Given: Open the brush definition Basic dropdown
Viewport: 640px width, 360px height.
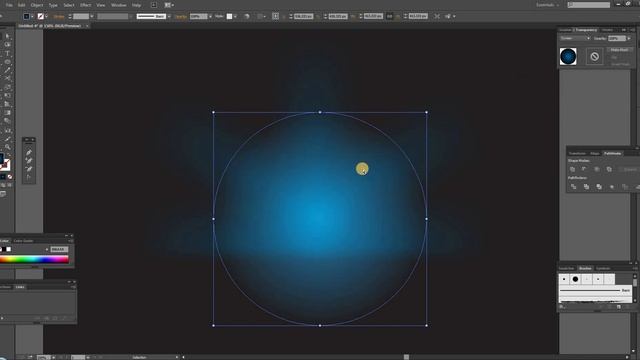Looking at the screenshot, I should tap(169, 16).
